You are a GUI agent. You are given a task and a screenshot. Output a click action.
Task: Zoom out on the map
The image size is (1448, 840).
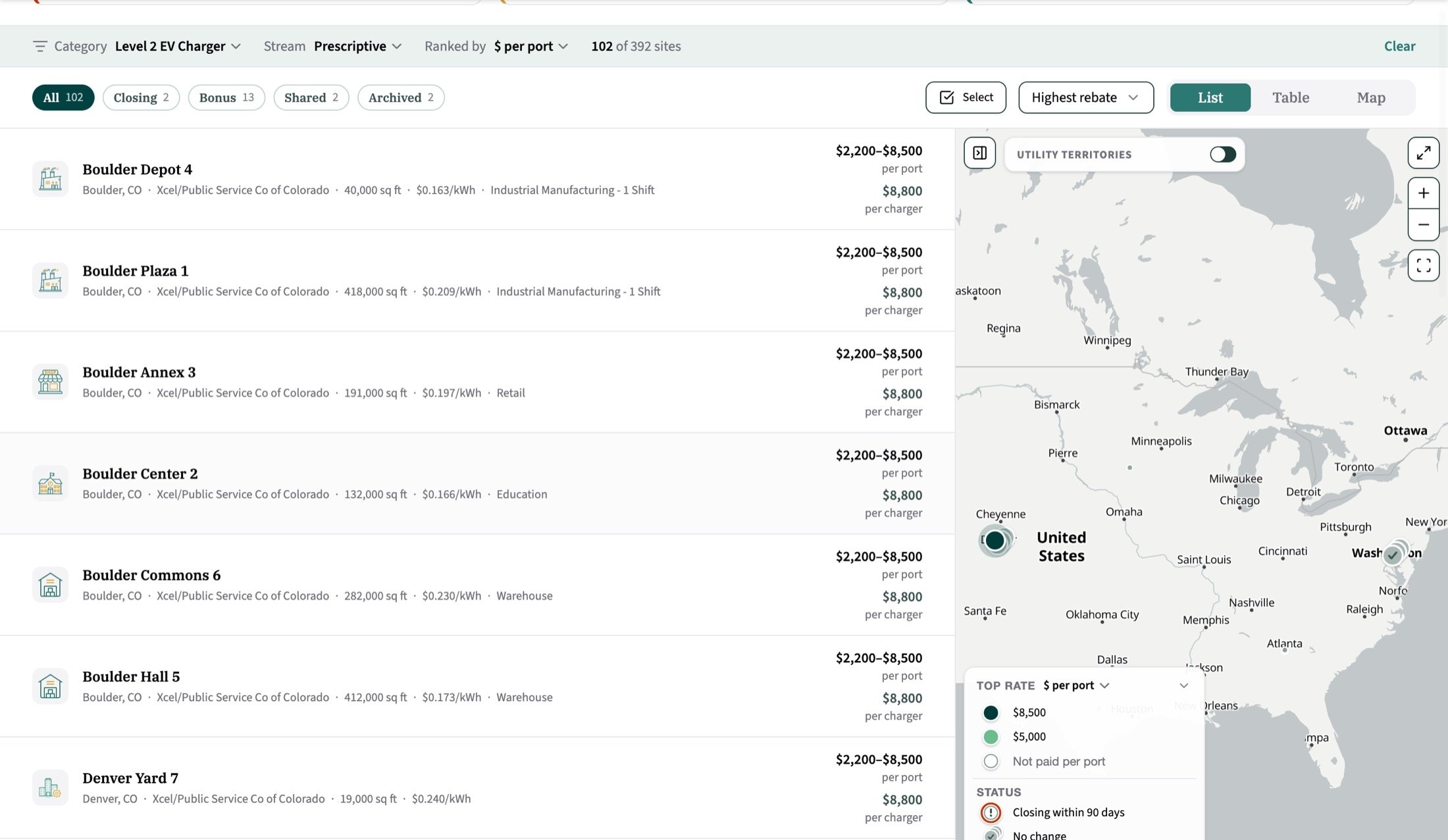click(x=1423, y=225)
